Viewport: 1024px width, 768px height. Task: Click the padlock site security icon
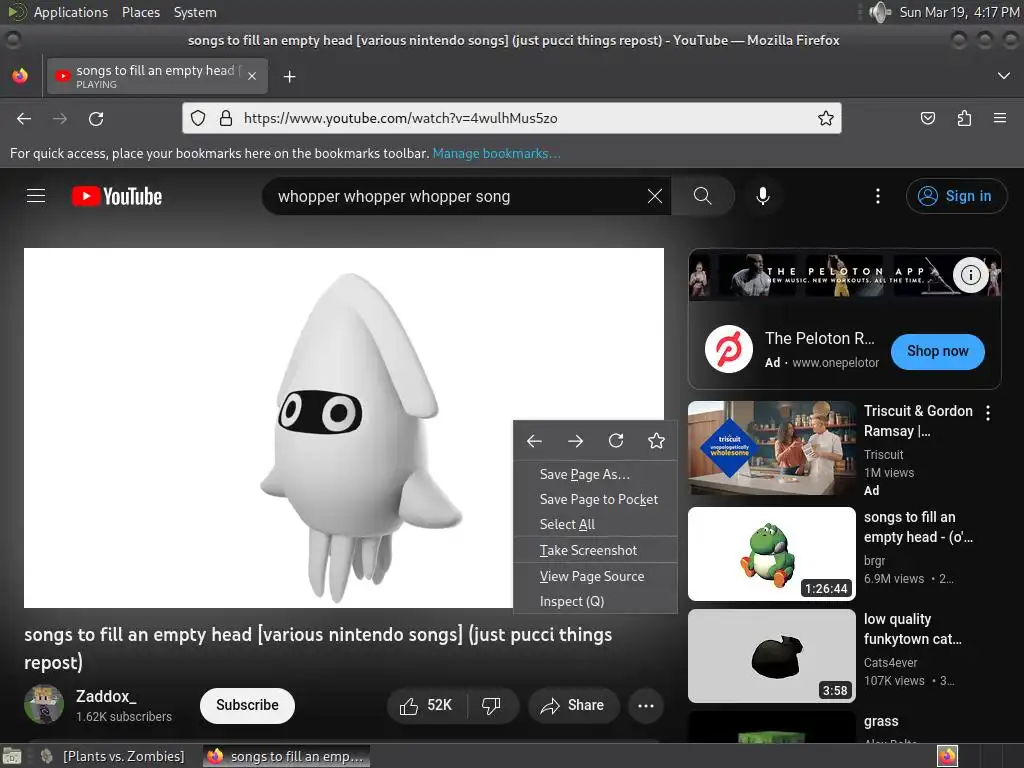click(x=226, y=118)
